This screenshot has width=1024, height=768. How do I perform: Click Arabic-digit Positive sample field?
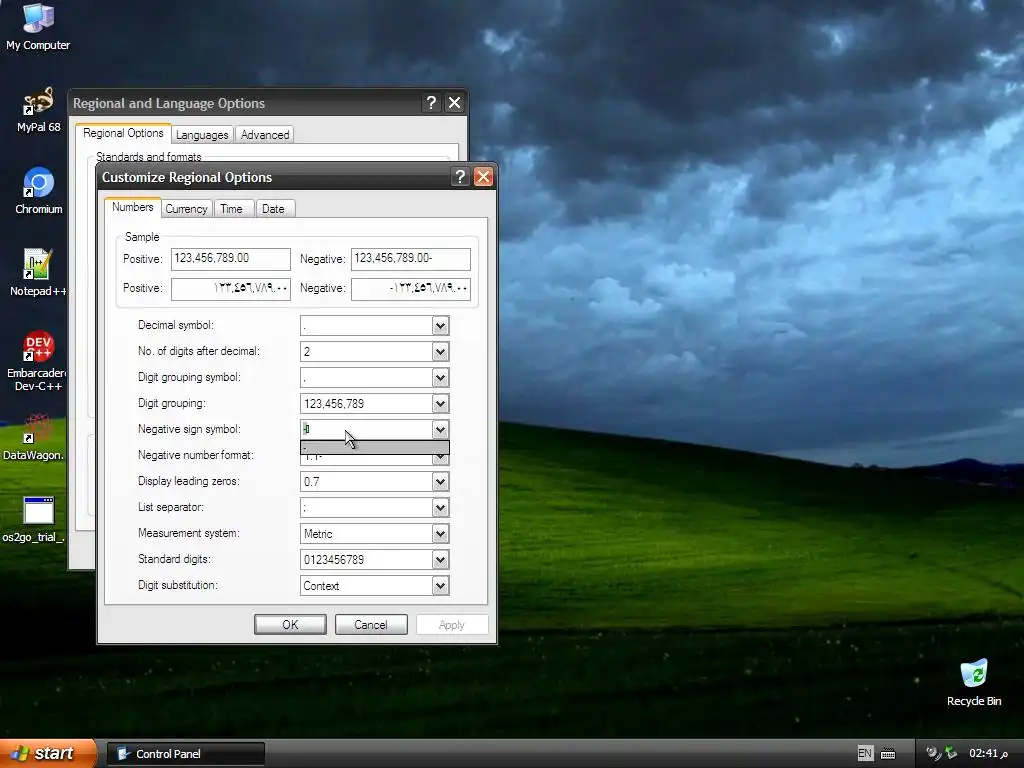[231, 289]
